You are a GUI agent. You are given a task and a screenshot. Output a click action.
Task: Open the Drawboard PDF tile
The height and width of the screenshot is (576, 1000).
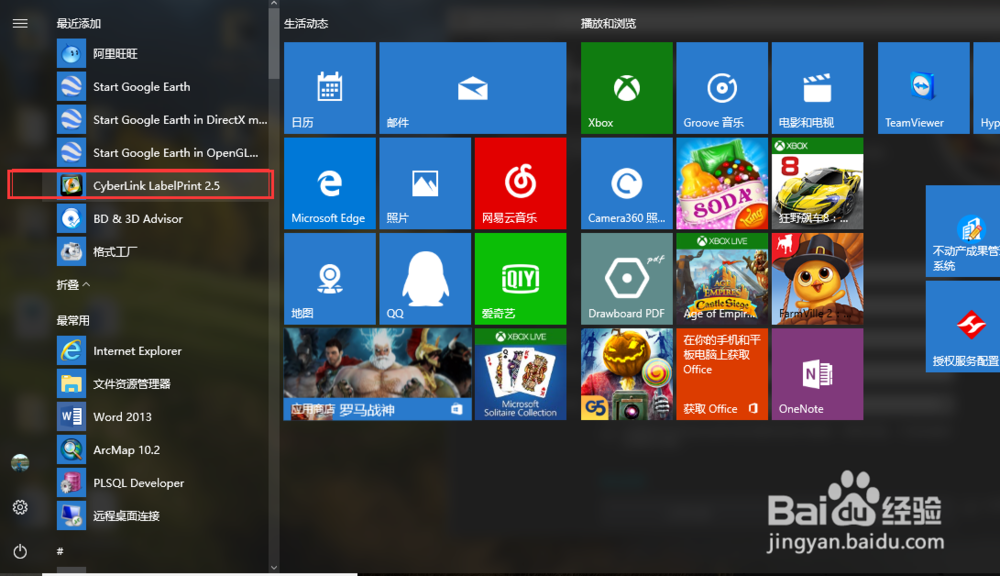[627, 279]
